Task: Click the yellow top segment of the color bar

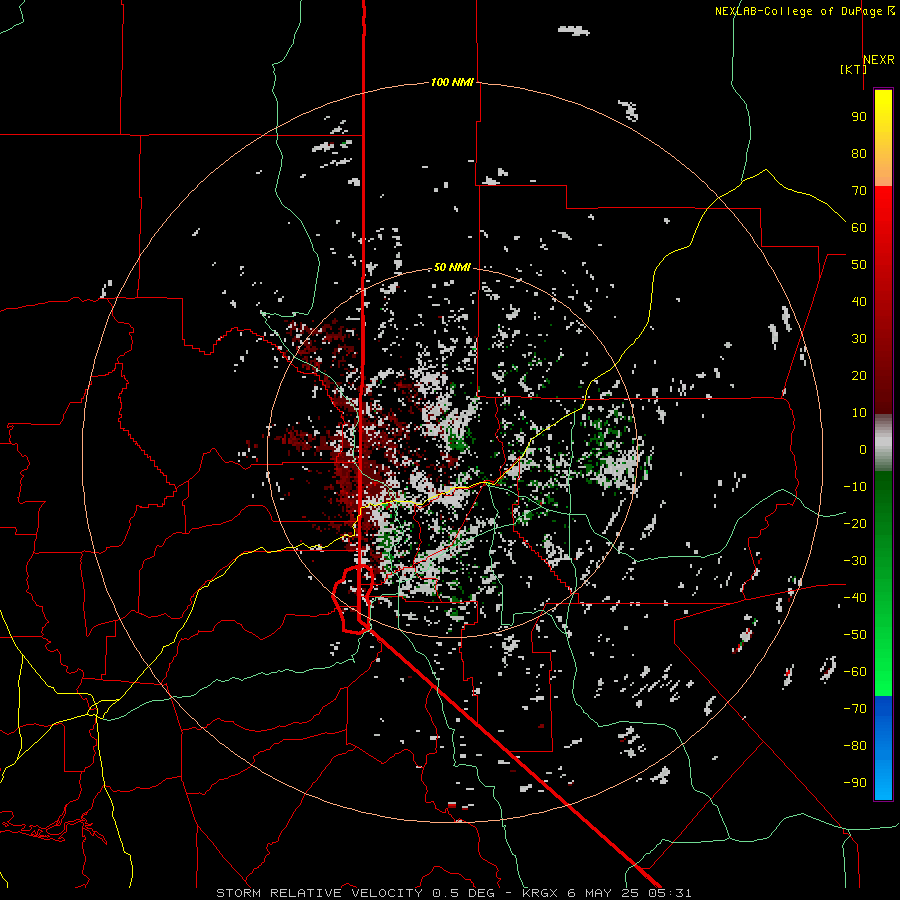Action: 883,138
